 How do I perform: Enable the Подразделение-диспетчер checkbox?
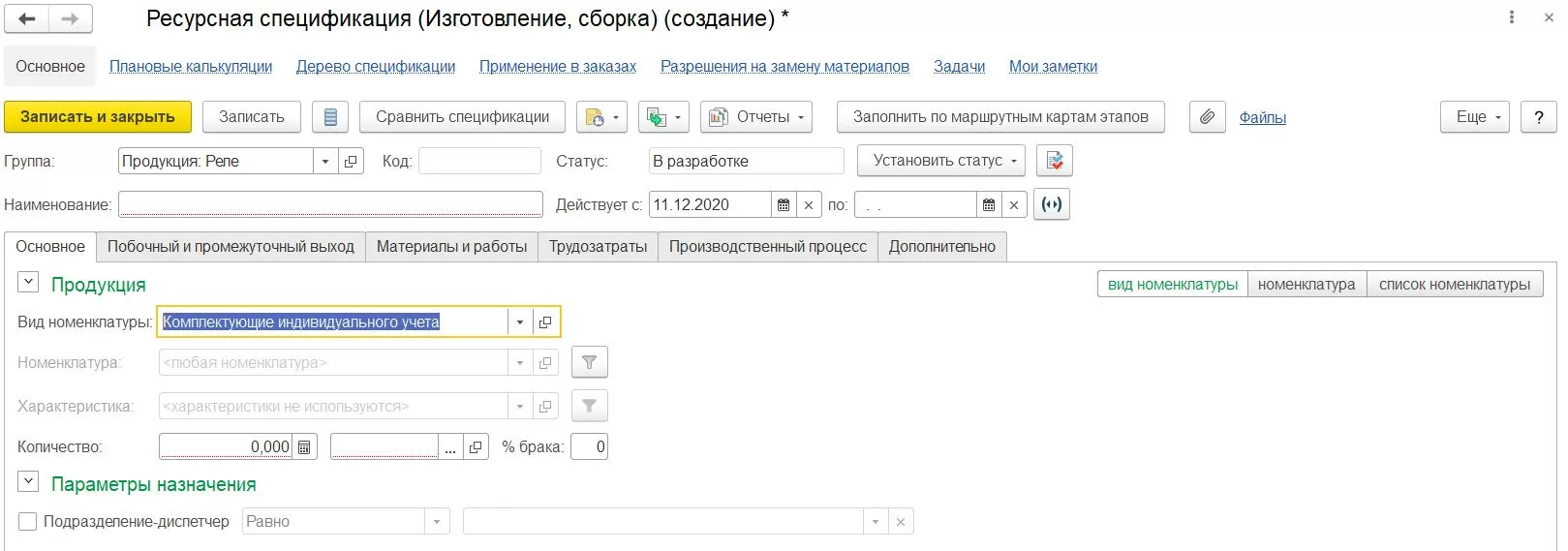tap(28, 522)
